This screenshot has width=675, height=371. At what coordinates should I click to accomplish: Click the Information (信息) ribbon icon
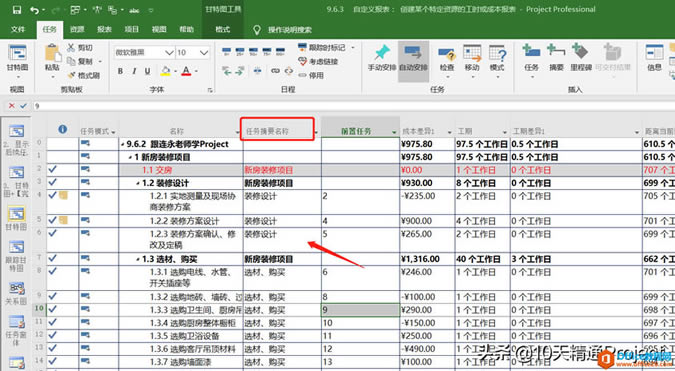tap(654, 53)
